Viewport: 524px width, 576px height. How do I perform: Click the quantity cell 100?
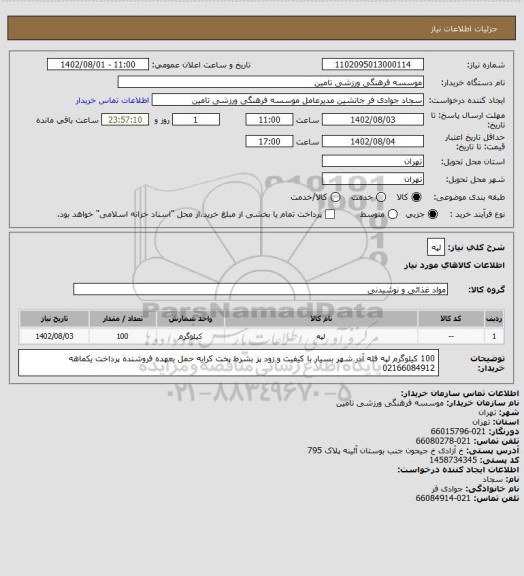(122, 336)
